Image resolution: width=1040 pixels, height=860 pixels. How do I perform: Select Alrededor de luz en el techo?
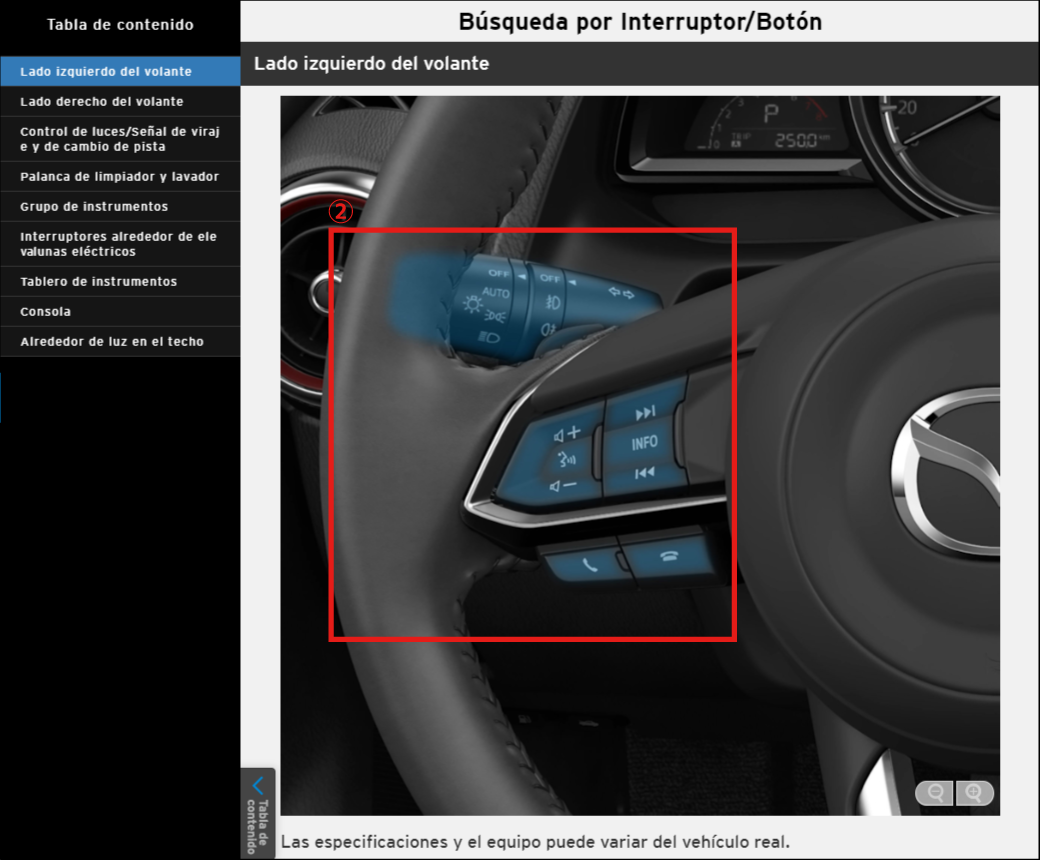coord(112,341)
